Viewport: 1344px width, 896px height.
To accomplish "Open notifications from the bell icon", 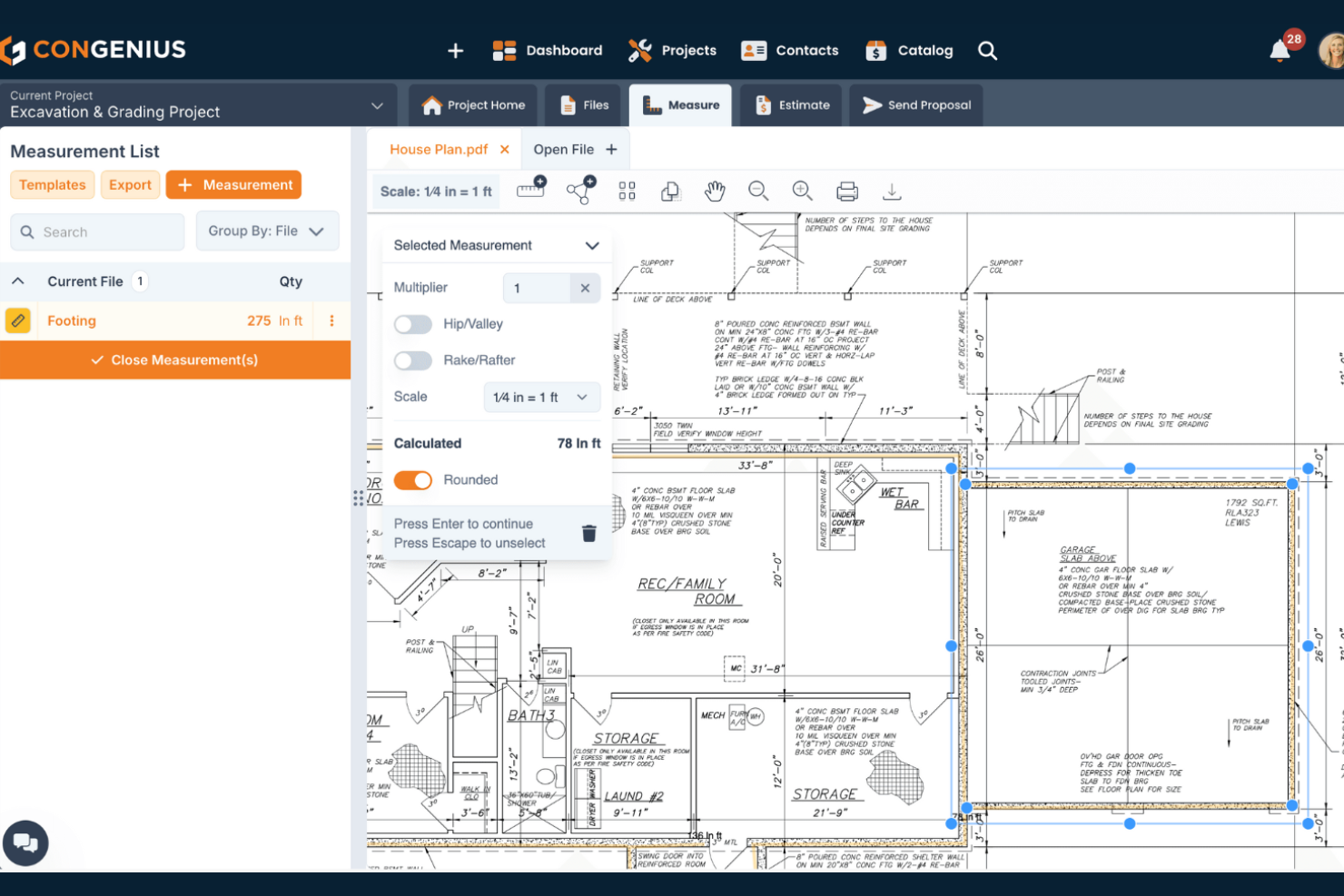I will click(1280, 51).
